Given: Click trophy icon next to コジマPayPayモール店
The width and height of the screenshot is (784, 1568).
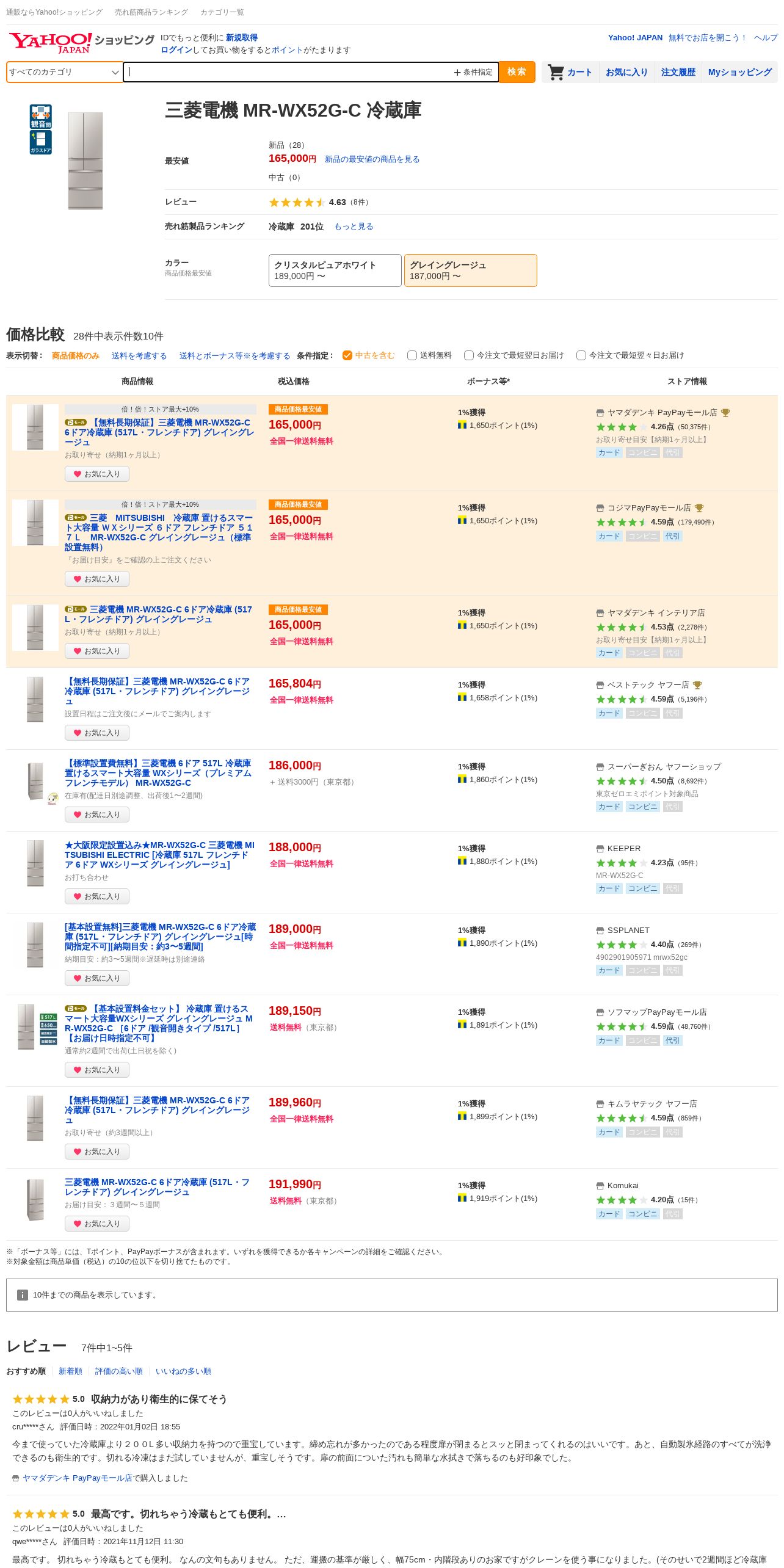Looking at the screenshot, I should coord(700,508).
